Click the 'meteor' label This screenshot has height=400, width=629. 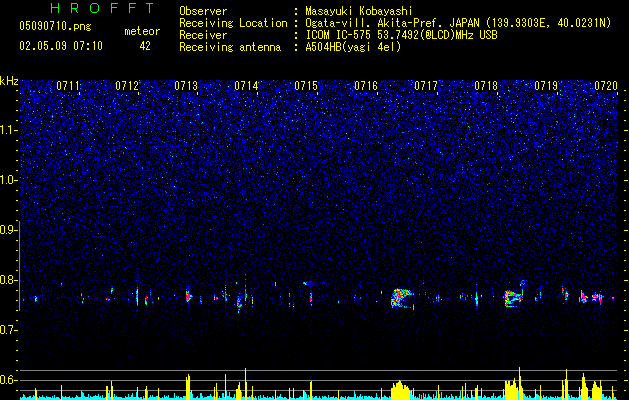pos(142,31)
